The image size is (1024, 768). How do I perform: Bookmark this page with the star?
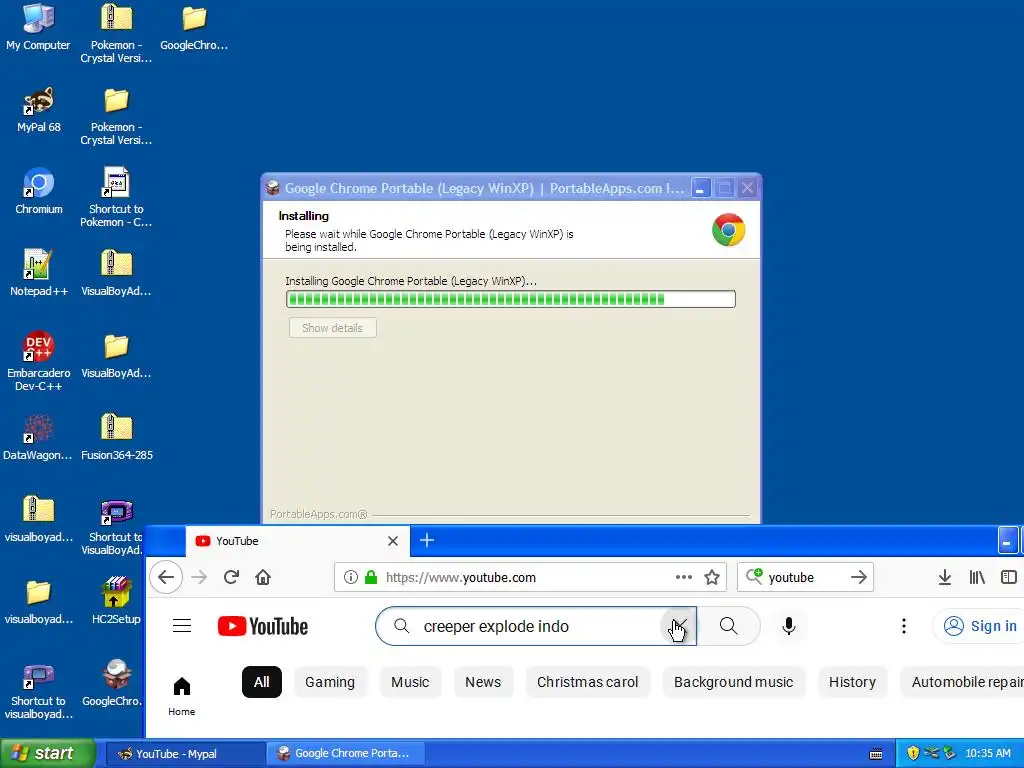tap(712, 577)
